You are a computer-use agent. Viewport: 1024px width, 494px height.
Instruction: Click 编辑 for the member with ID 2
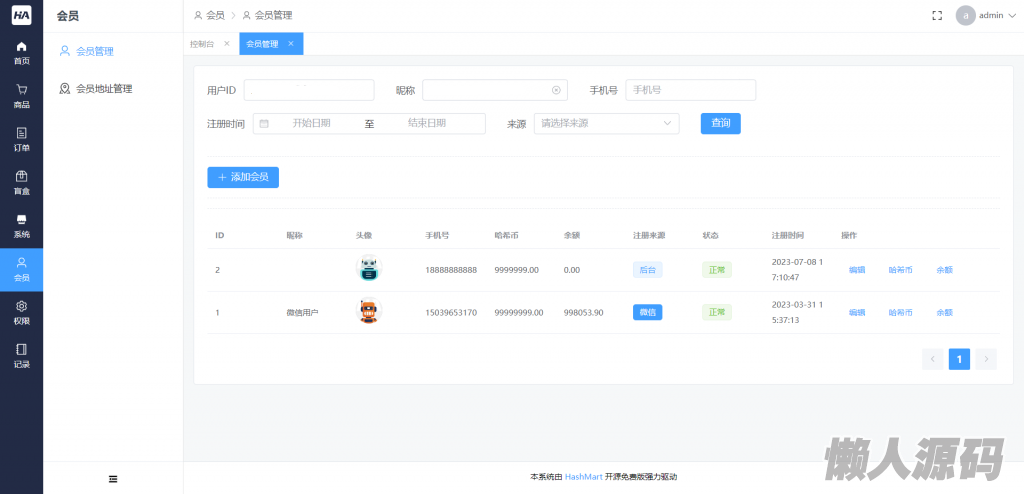[x=857, y=270]
